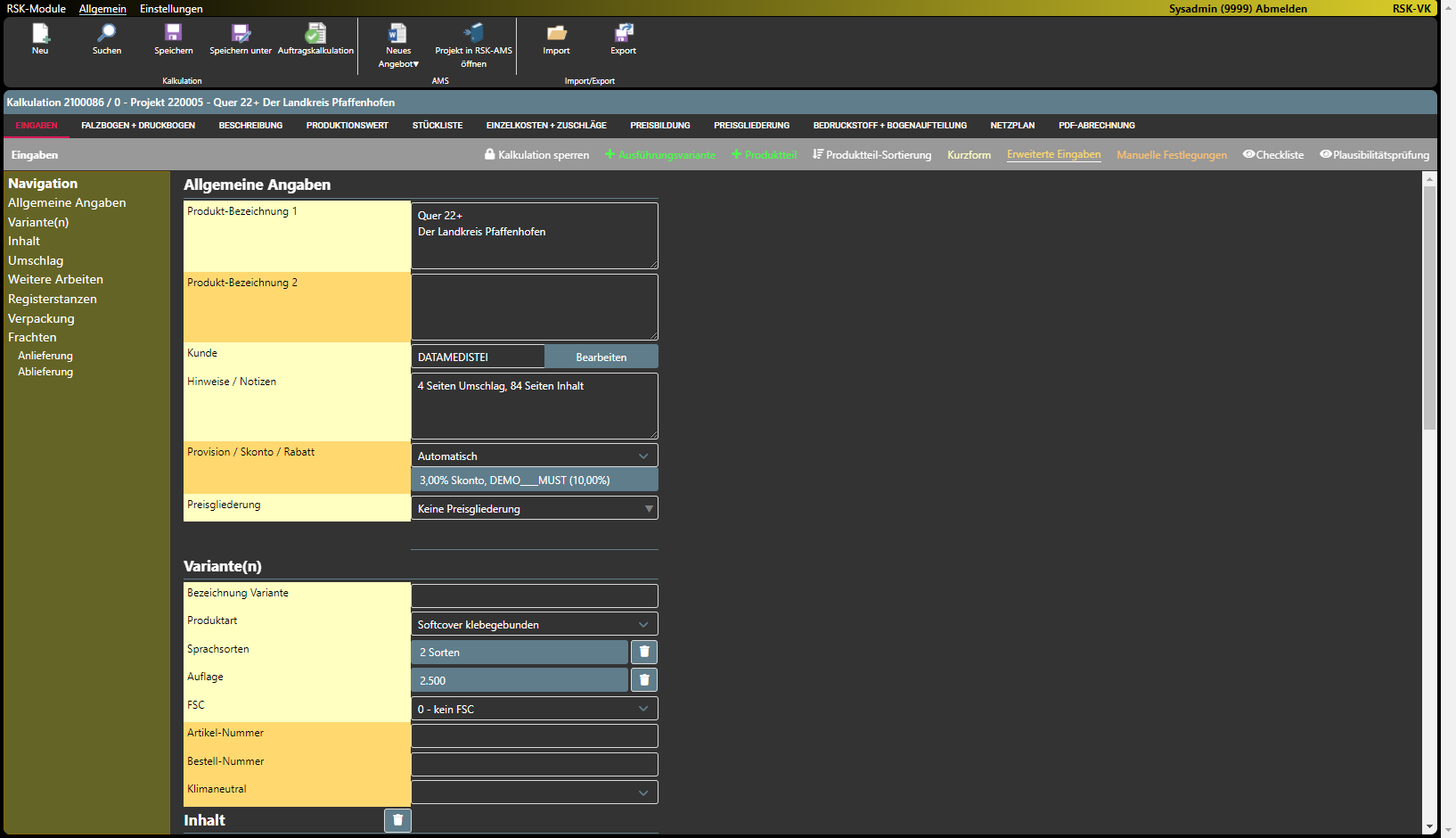Viewport: 1456px width, 838px height.
Task: Open the Checkliste view
Action: [x=1273, y=154]
